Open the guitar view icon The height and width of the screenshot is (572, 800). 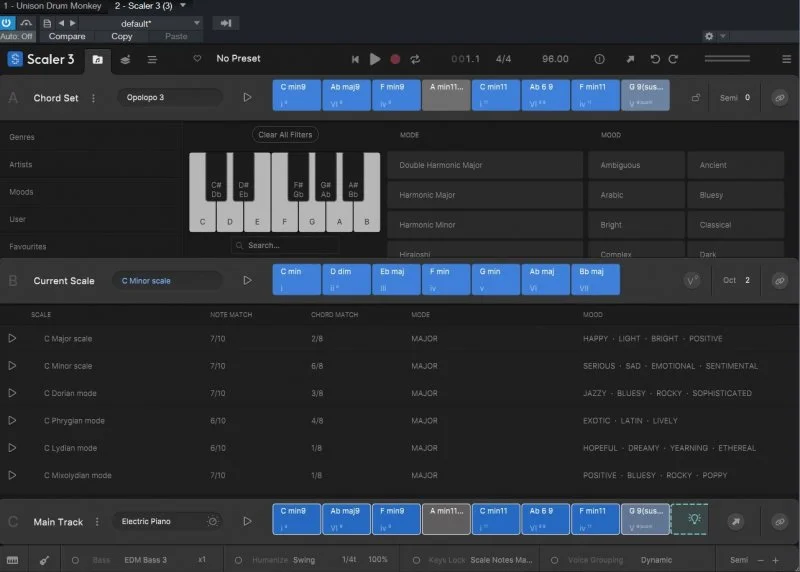(x=44, y=560)
